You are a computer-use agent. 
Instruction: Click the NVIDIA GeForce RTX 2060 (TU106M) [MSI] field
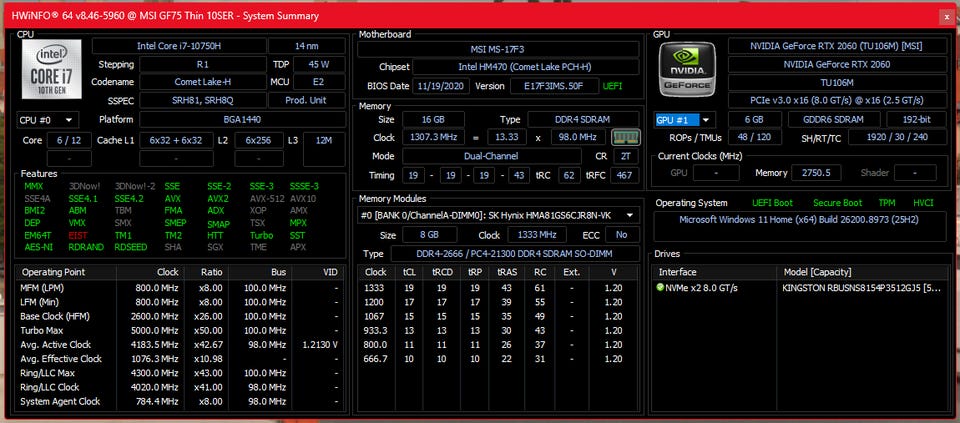[836, 46]
